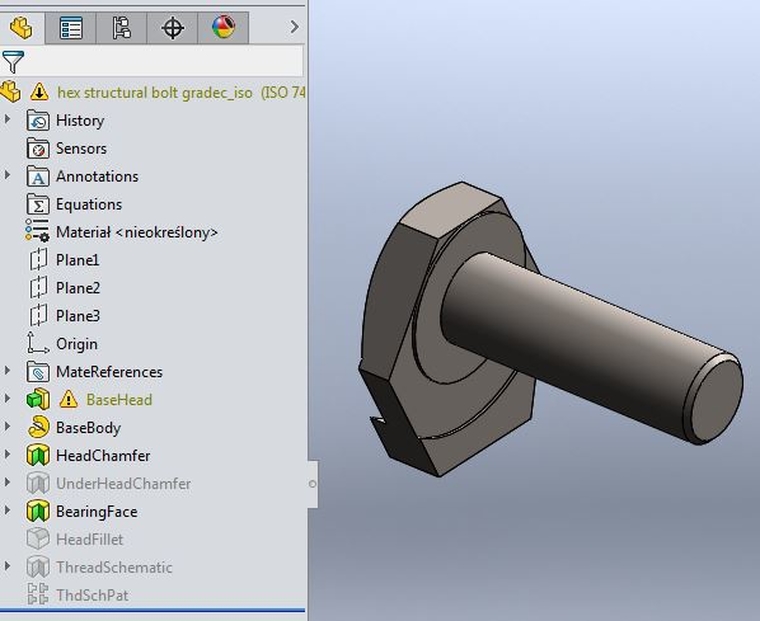Click the panel collapse handle on splitter
The width and height of the screenshot is (760, 621).
click(x=313, y=484)
